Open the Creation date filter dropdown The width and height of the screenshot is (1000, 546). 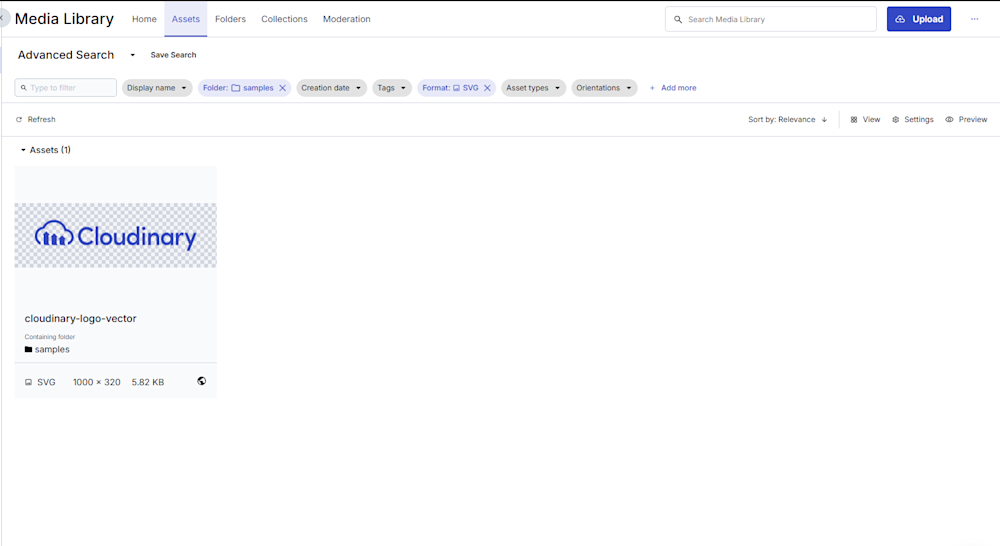tap(332, 88)
